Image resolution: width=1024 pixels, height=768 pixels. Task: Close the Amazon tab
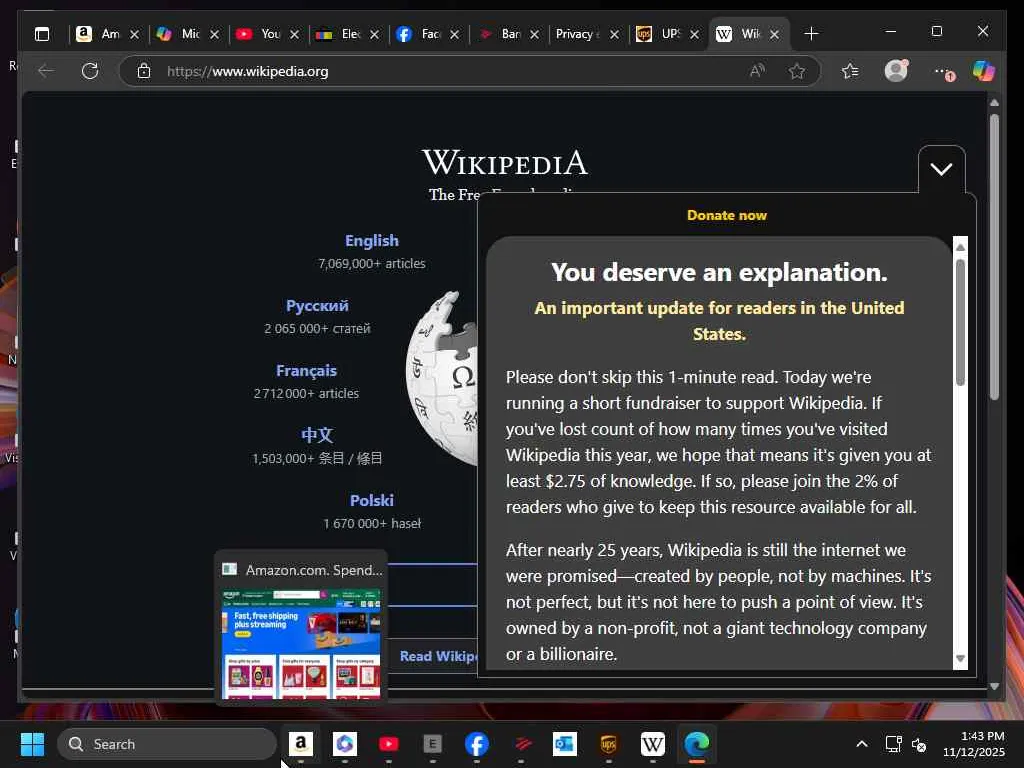pyautogui.click(x=135, y=34)
